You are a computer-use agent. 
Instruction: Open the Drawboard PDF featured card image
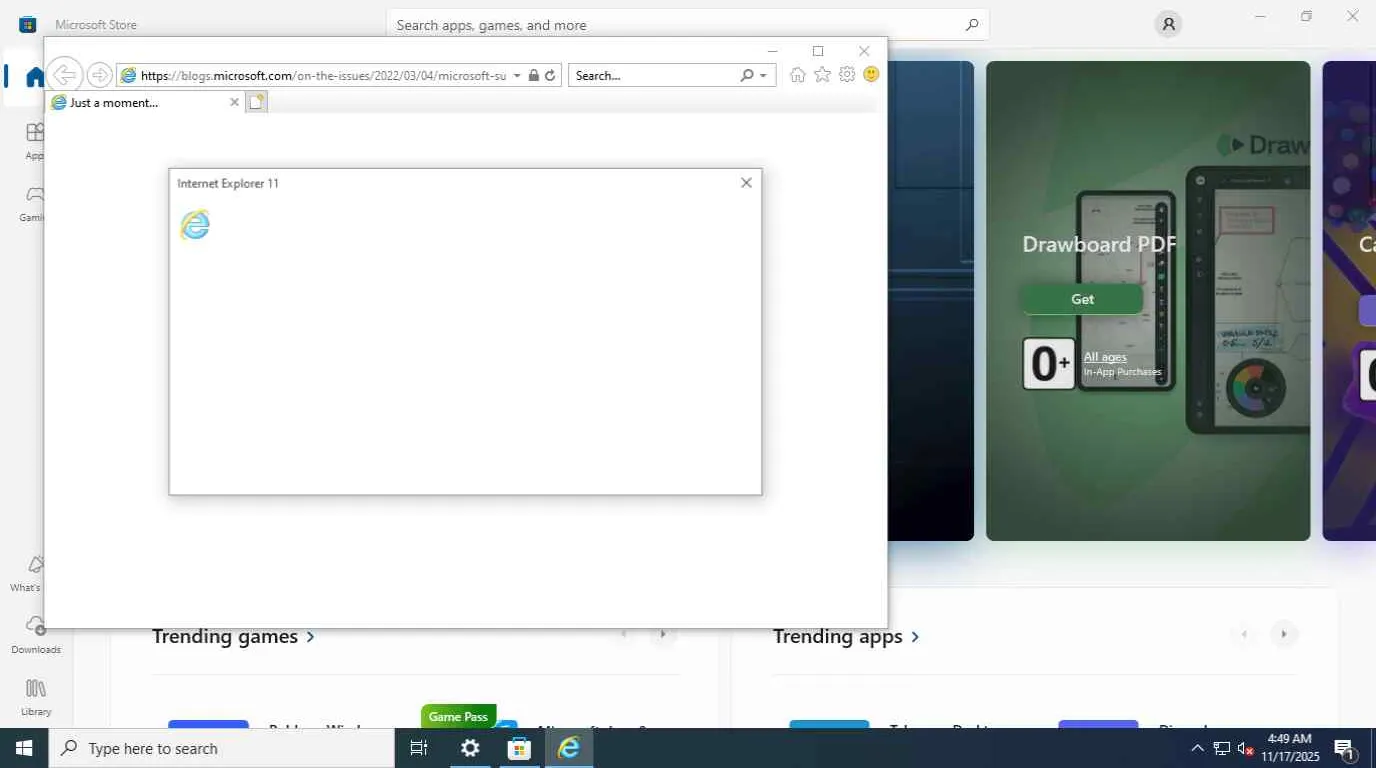(x=1148, y=301)
